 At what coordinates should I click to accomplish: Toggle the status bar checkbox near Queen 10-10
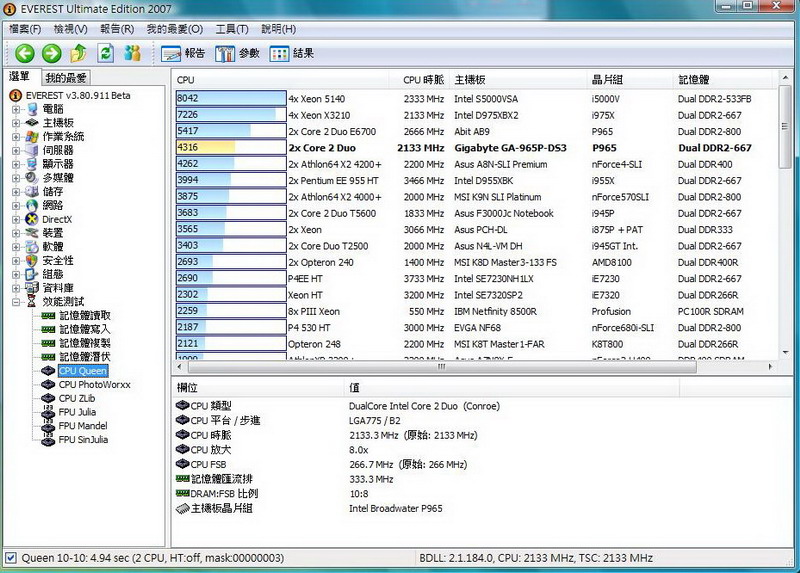(x=11, y=558)
